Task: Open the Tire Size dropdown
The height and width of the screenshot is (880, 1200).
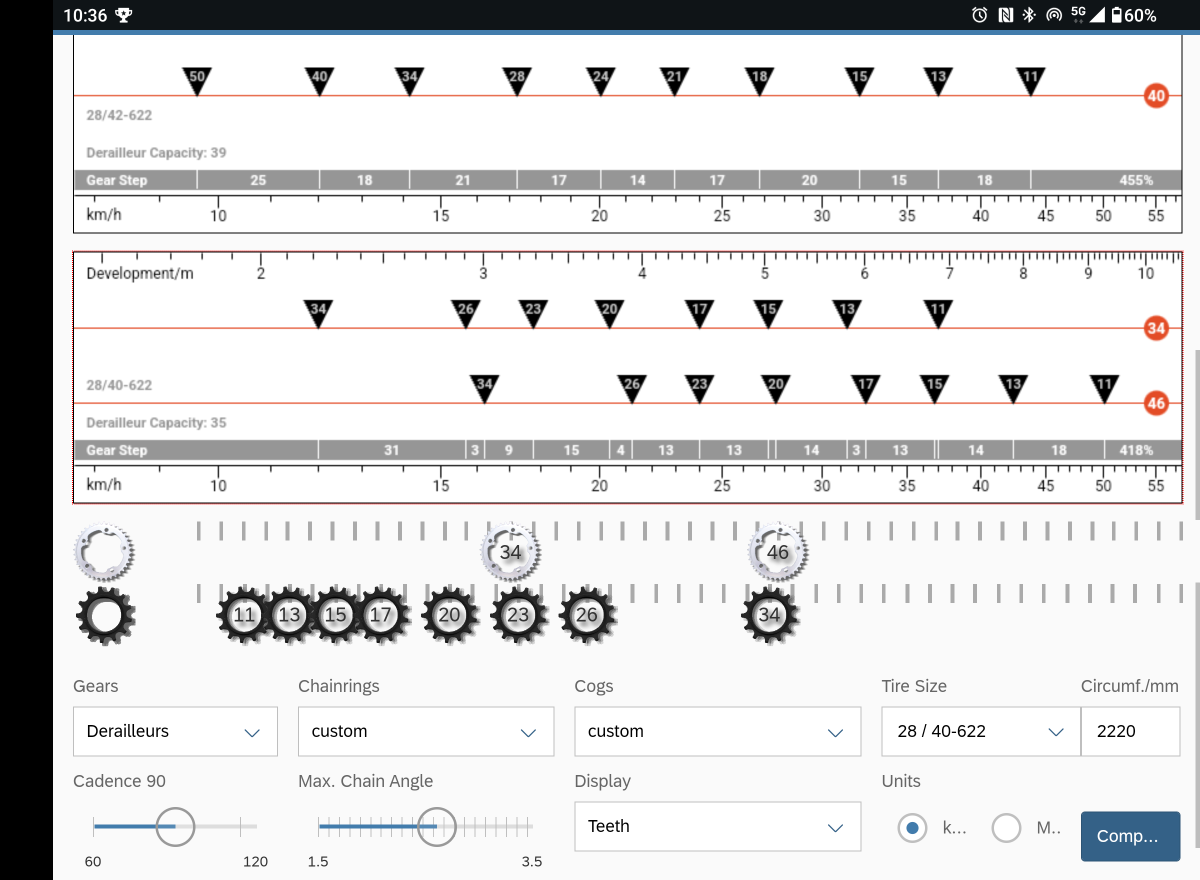Action: 980,731
